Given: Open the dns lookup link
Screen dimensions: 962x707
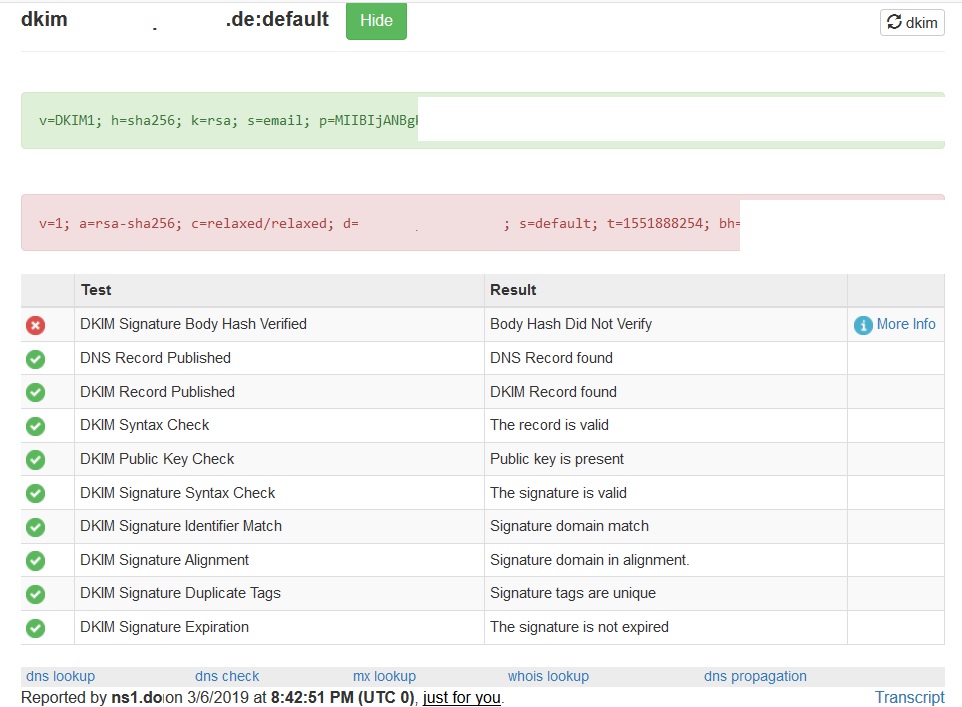Looking at the screenshot, I should click(x=60, y=676).
